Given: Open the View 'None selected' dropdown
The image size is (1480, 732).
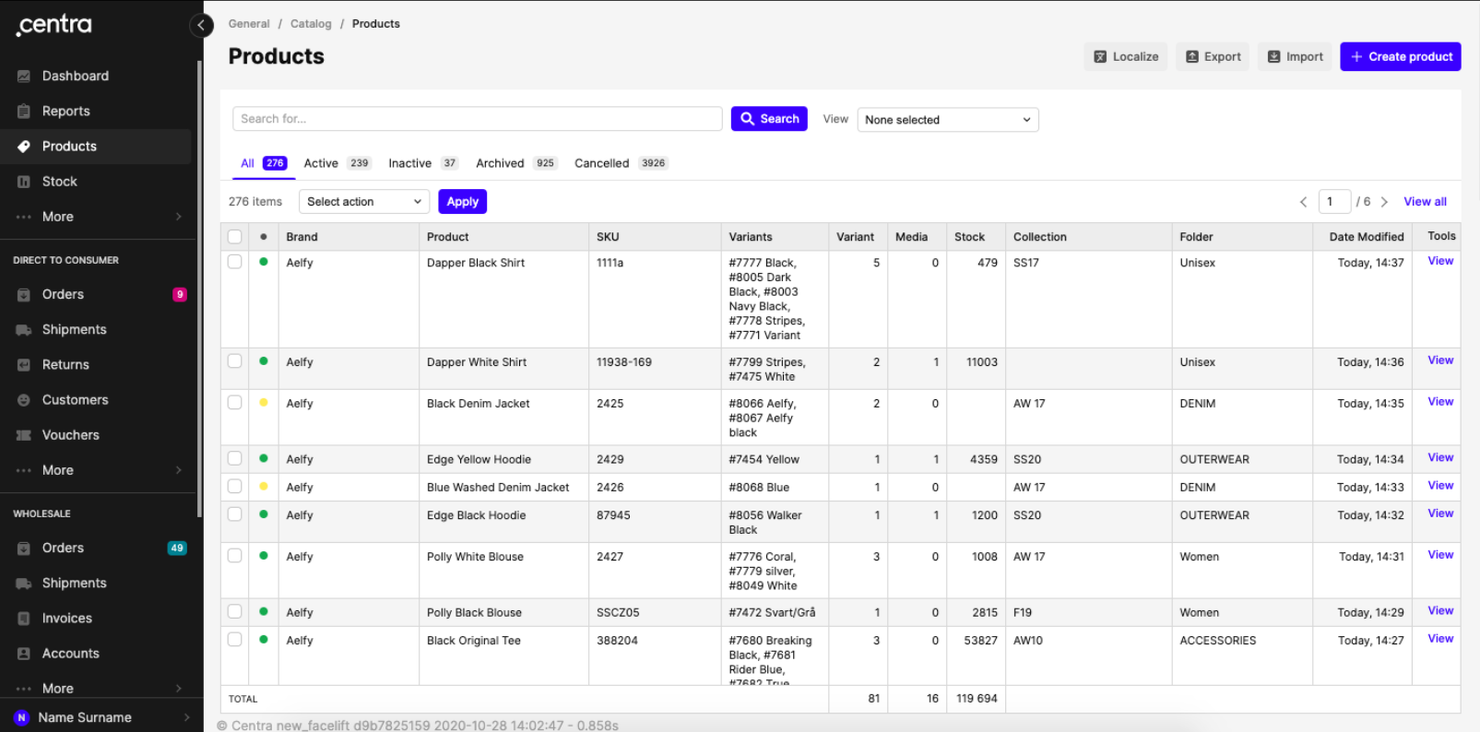Looking at the screenshot, I should click(x=947, y=120).
